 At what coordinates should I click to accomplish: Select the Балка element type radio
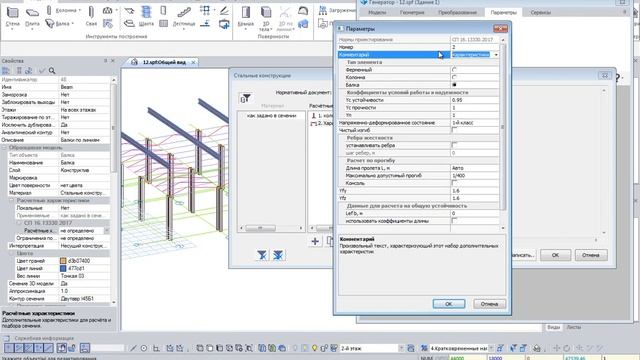(454, 85)
